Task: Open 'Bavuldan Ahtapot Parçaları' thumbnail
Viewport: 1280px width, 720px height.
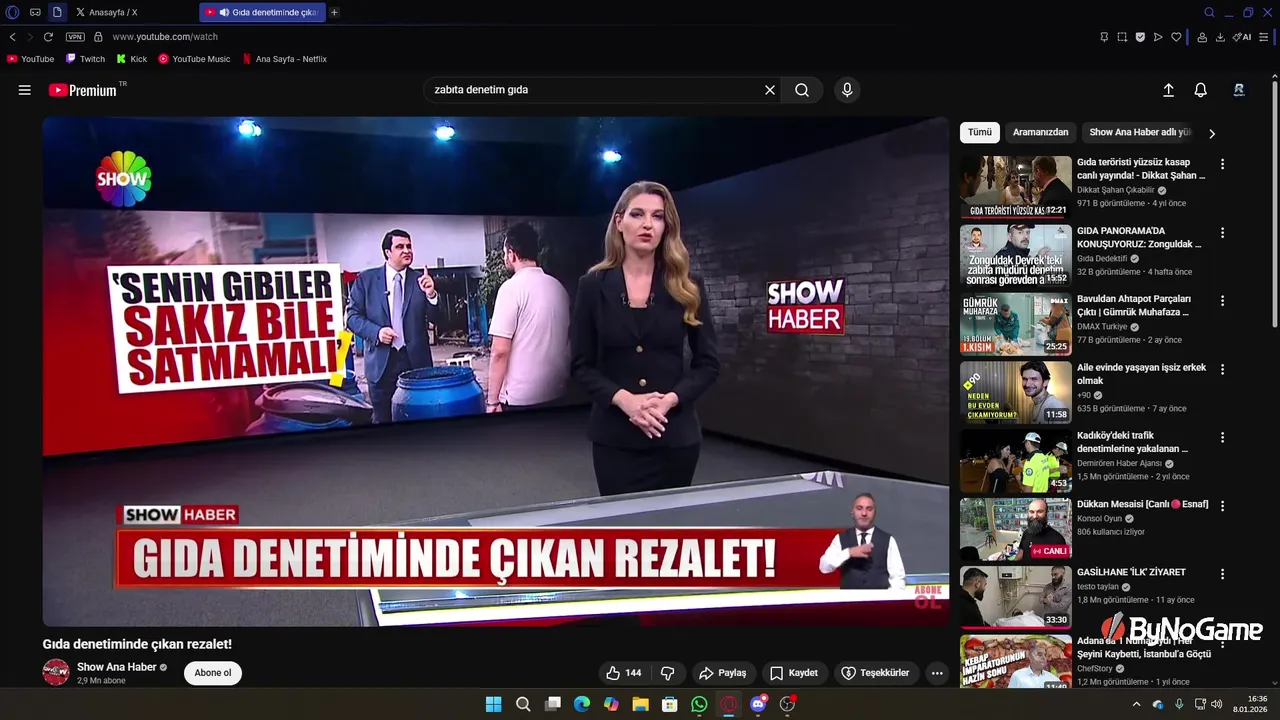Action: tap(1015, 324)
